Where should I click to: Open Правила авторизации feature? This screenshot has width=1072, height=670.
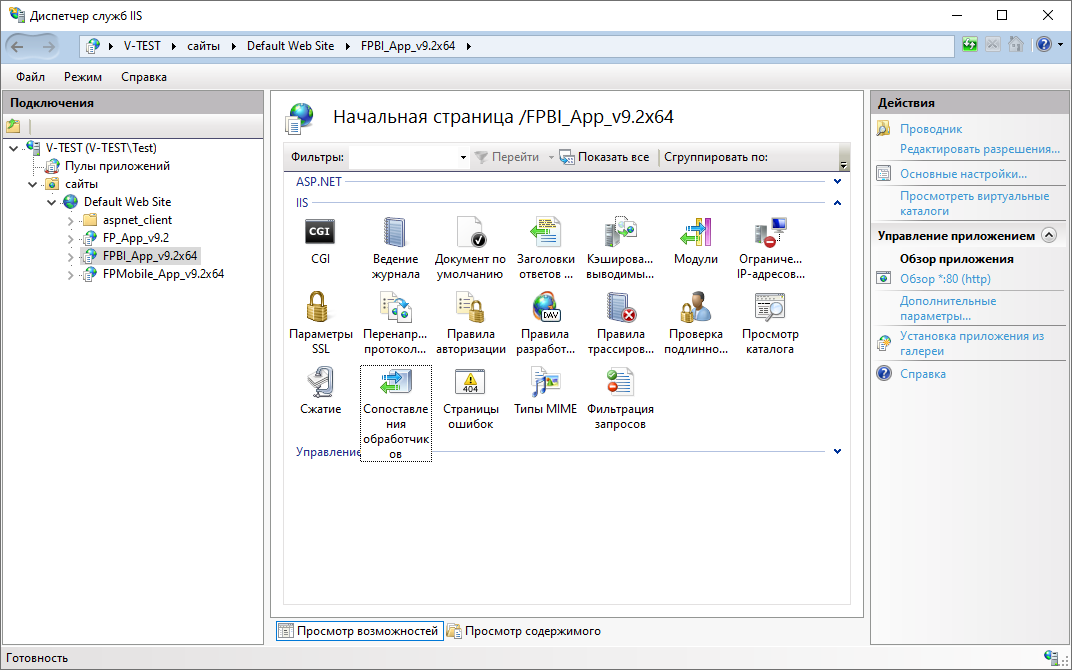pos(470,307)
